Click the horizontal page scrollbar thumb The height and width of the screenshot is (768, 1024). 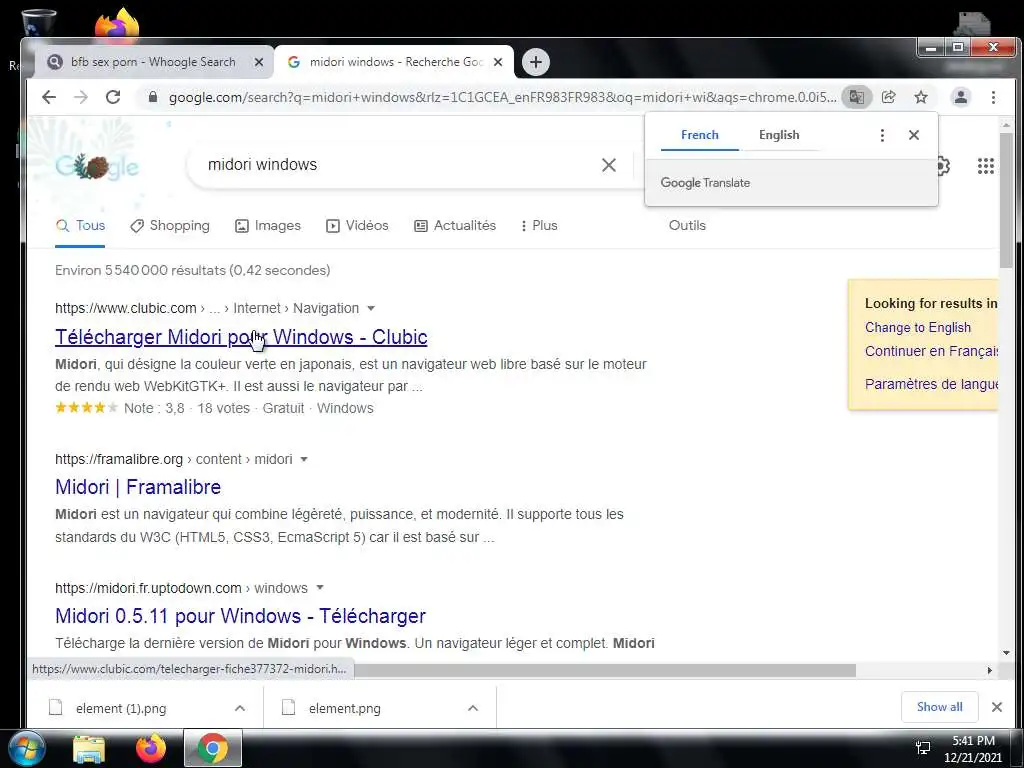[605, 670]
